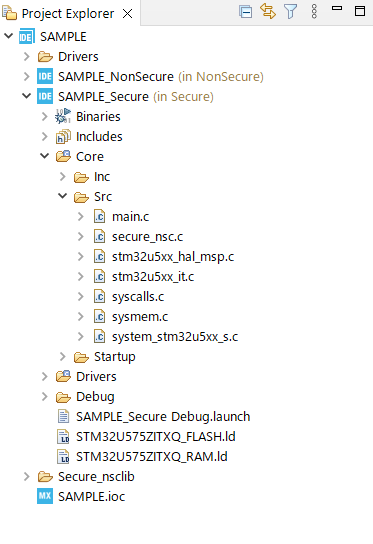
Task: Click the STM32U575ZITXQ_FLASH.ld linker file icon
Action: (63, 436)
